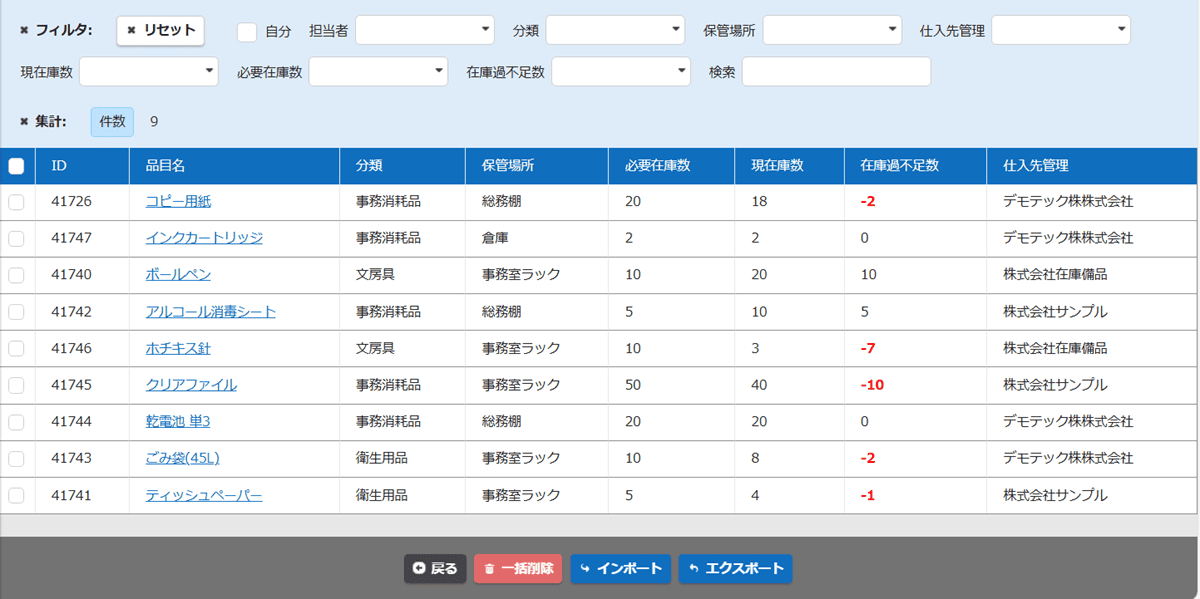
Task: Collapse the 集計 section with its x icon
Action: pyautogui.click(x=25, y=122)
